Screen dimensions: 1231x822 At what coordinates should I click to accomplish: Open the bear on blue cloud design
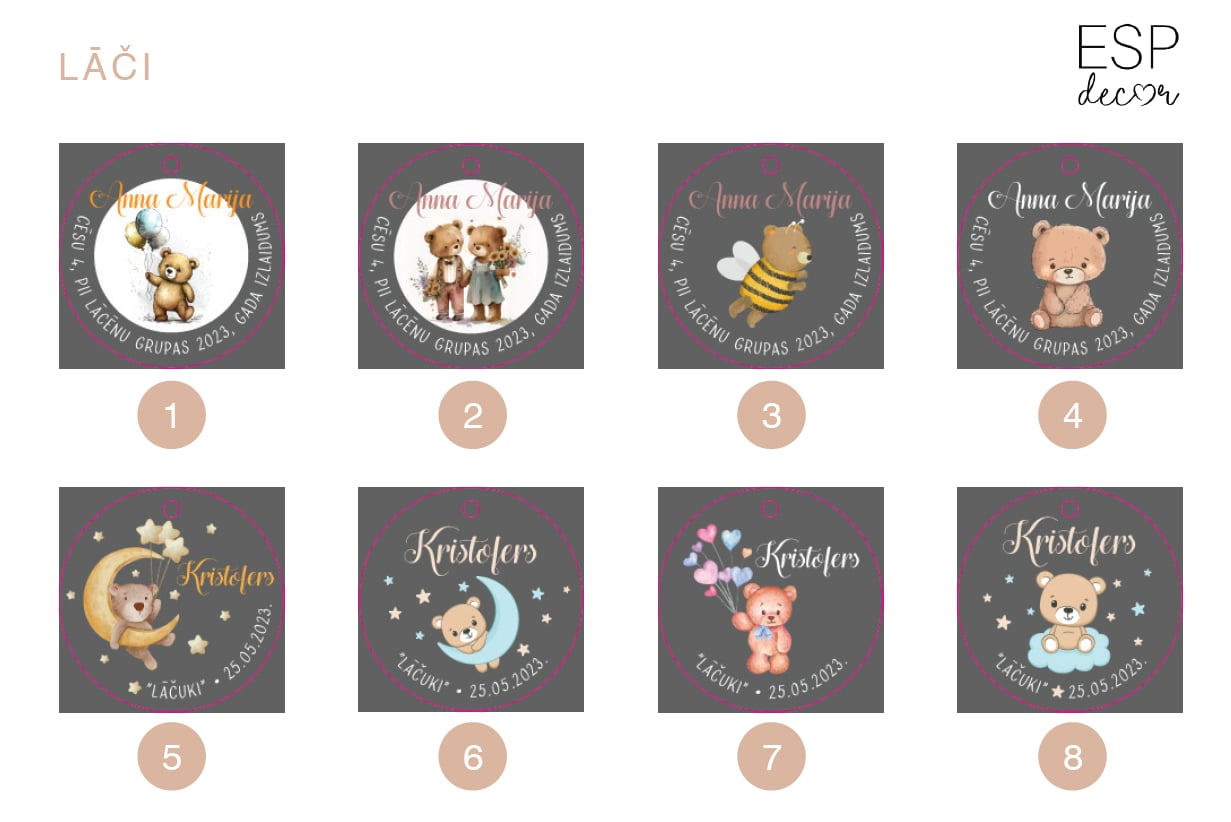point(1070,600)
